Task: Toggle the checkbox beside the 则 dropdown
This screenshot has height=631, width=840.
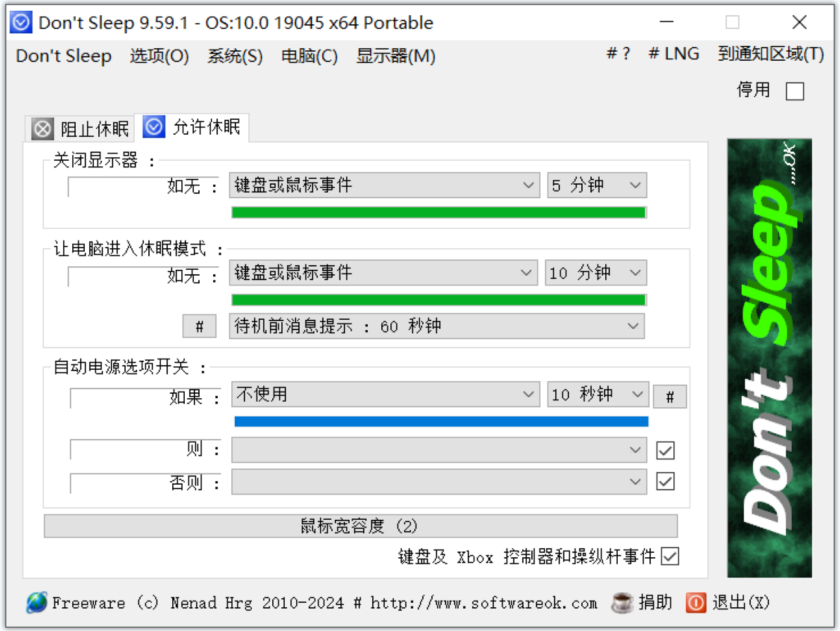Action: 665,450
